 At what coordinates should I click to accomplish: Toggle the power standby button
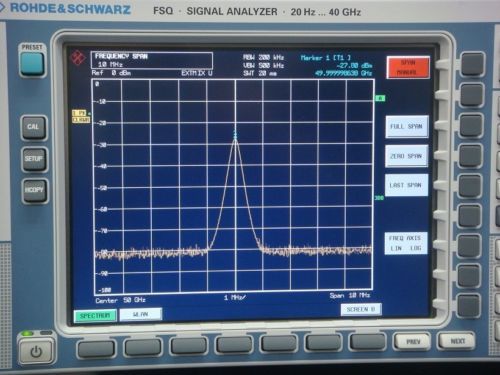[x=36, y=351]
